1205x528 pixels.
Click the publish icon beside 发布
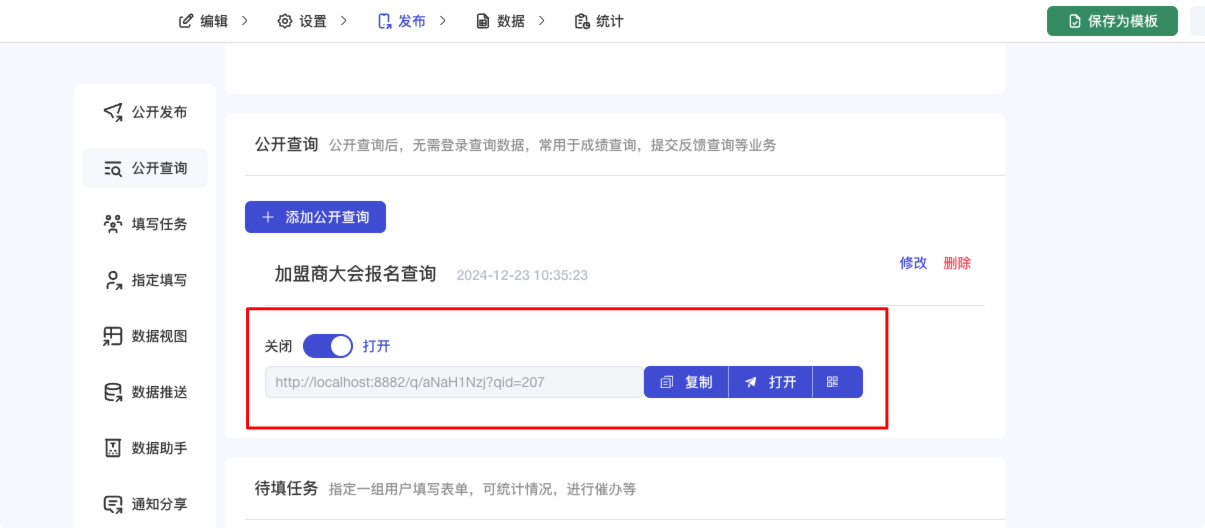(384, 21)
